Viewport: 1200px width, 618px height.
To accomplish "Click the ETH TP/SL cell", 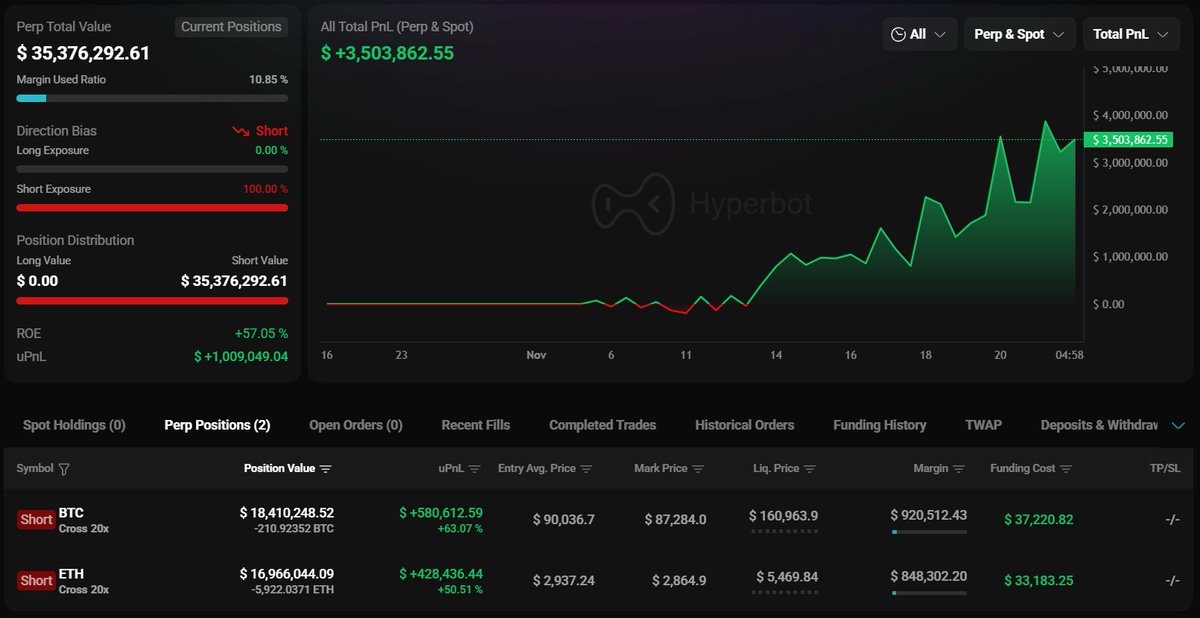I will pos(1172,581).
